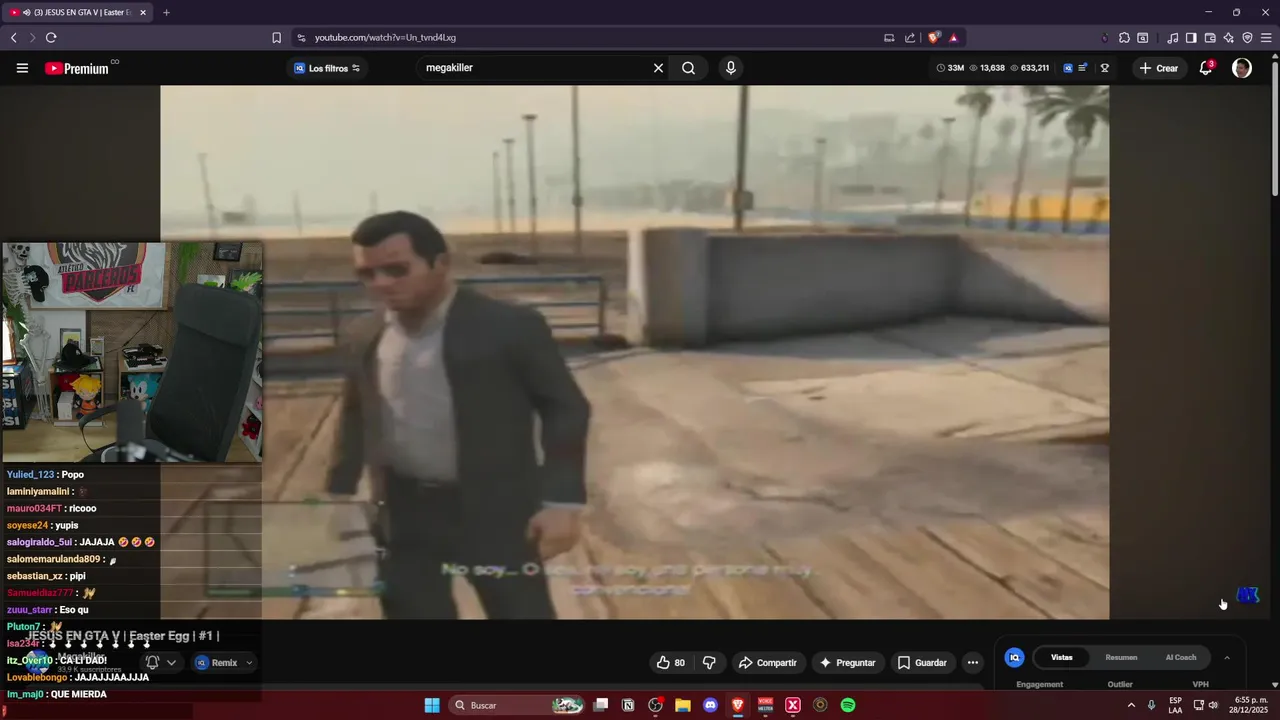Open Leo AI sparkle icon
Image resolution: width=1280 pixels, height=720 pixels.
tap(1229, 37)
